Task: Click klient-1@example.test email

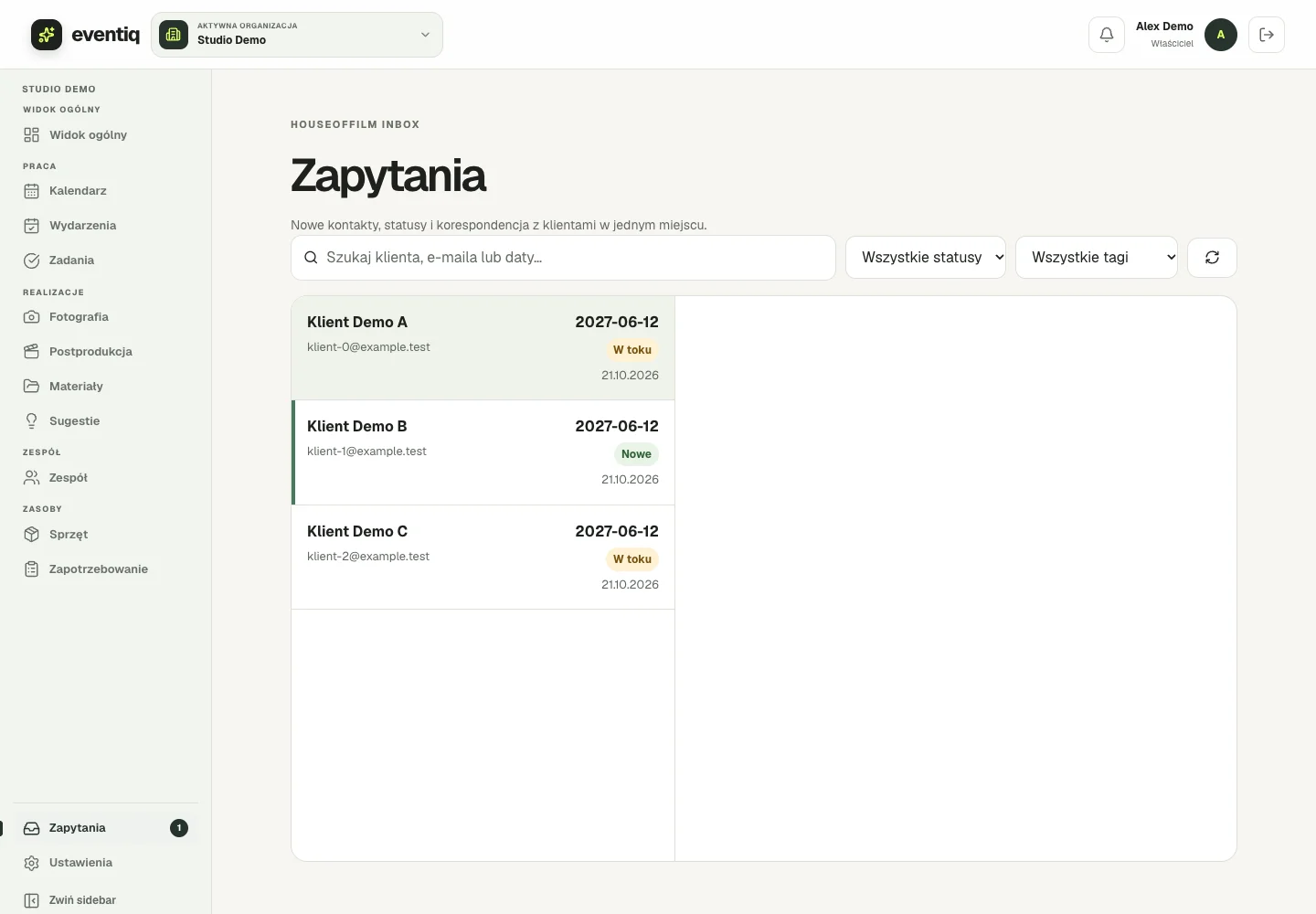Action: (x=366, y=452)
